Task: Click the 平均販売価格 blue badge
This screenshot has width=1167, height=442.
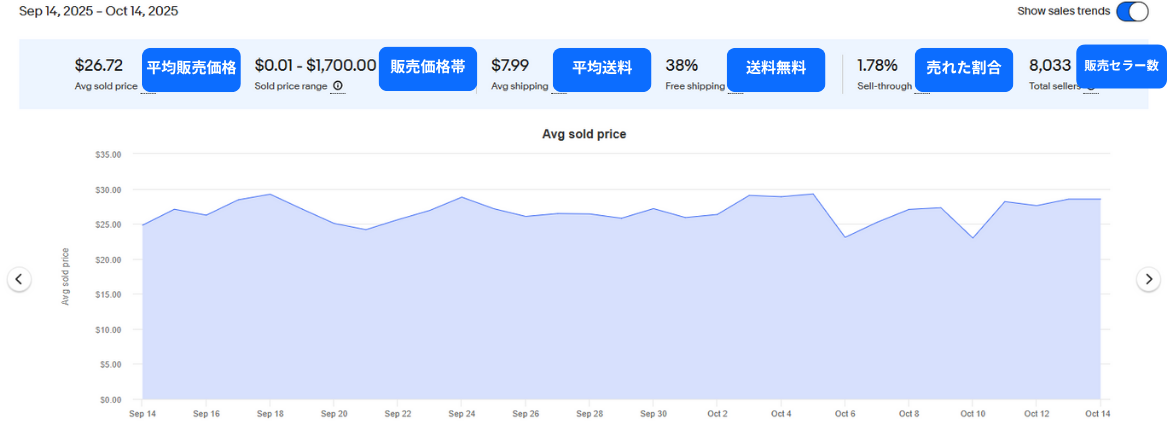Action: pyautogui.click(x=191, y=69)
